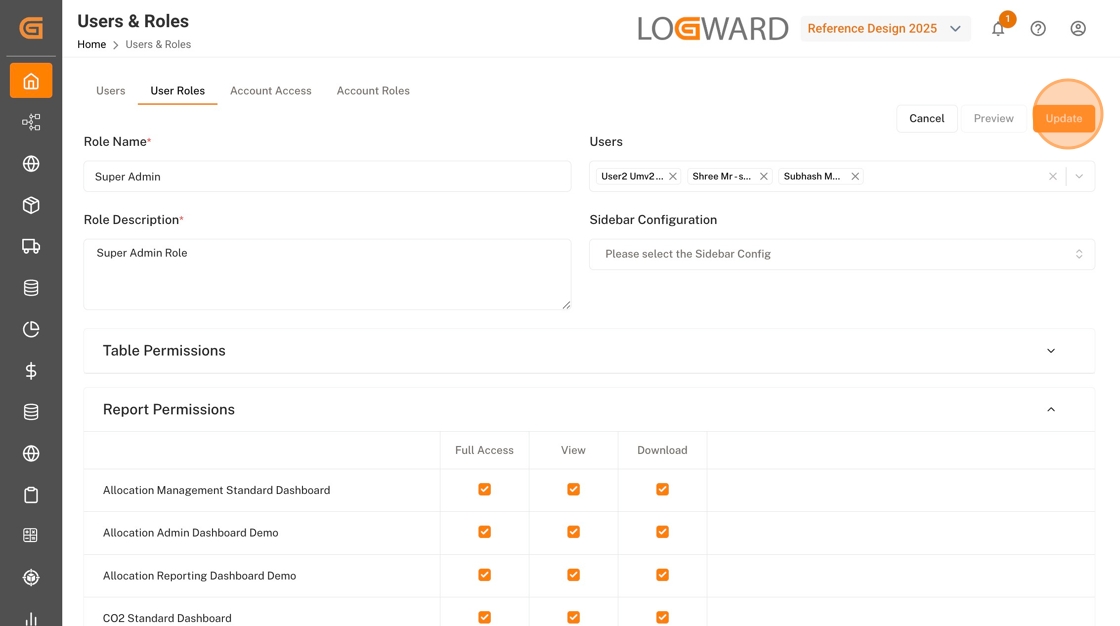Image resolution: width=1120 pixels, height=626 pixels.
Task: Click Update button
Action: [1064, 119]
